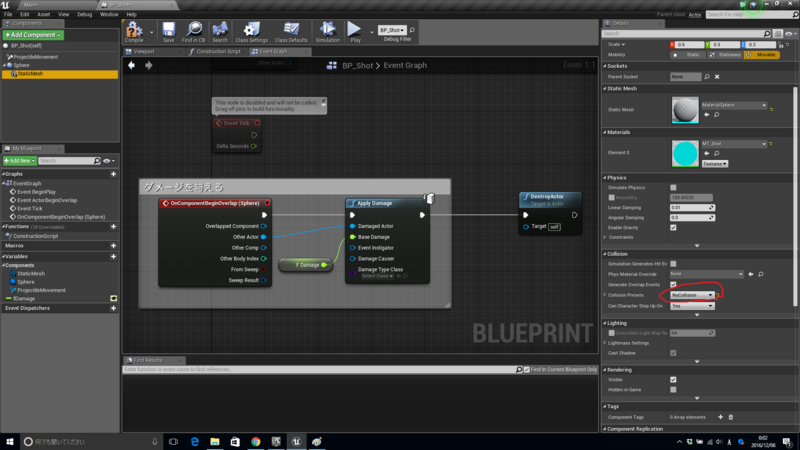
Task: Open Collision Presets dropdown
Action: tap(692, 295)
